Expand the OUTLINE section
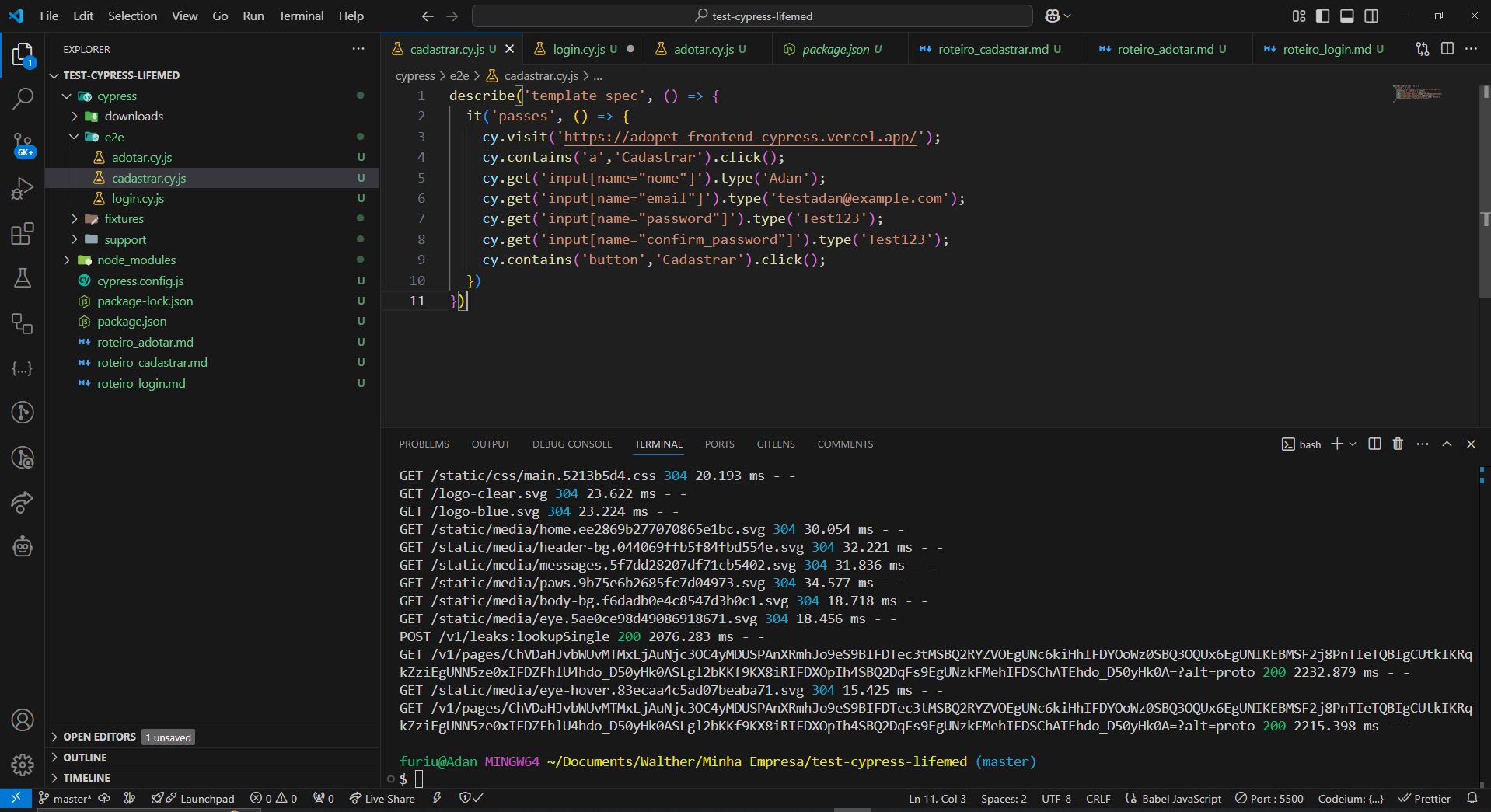Viewport: 1491px width, 812px height. [85, 757]
